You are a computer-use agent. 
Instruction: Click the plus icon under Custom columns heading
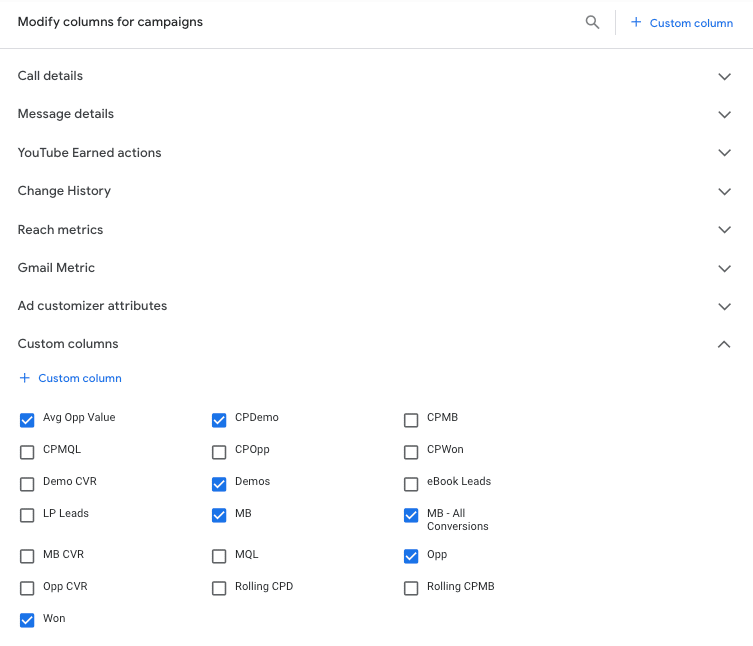click(25, 378)
